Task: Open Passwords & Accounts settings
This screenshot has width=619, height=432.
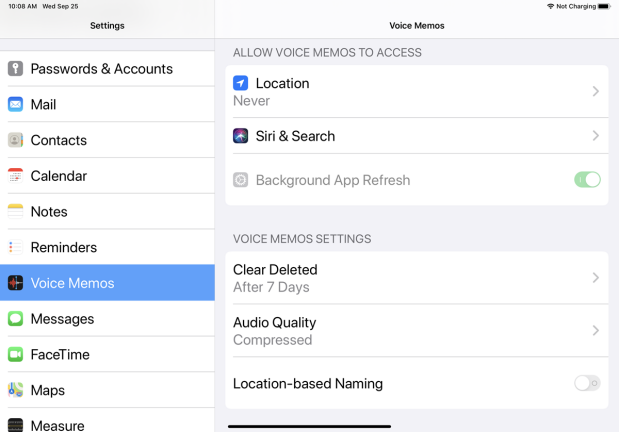Action: pos(107,69)
